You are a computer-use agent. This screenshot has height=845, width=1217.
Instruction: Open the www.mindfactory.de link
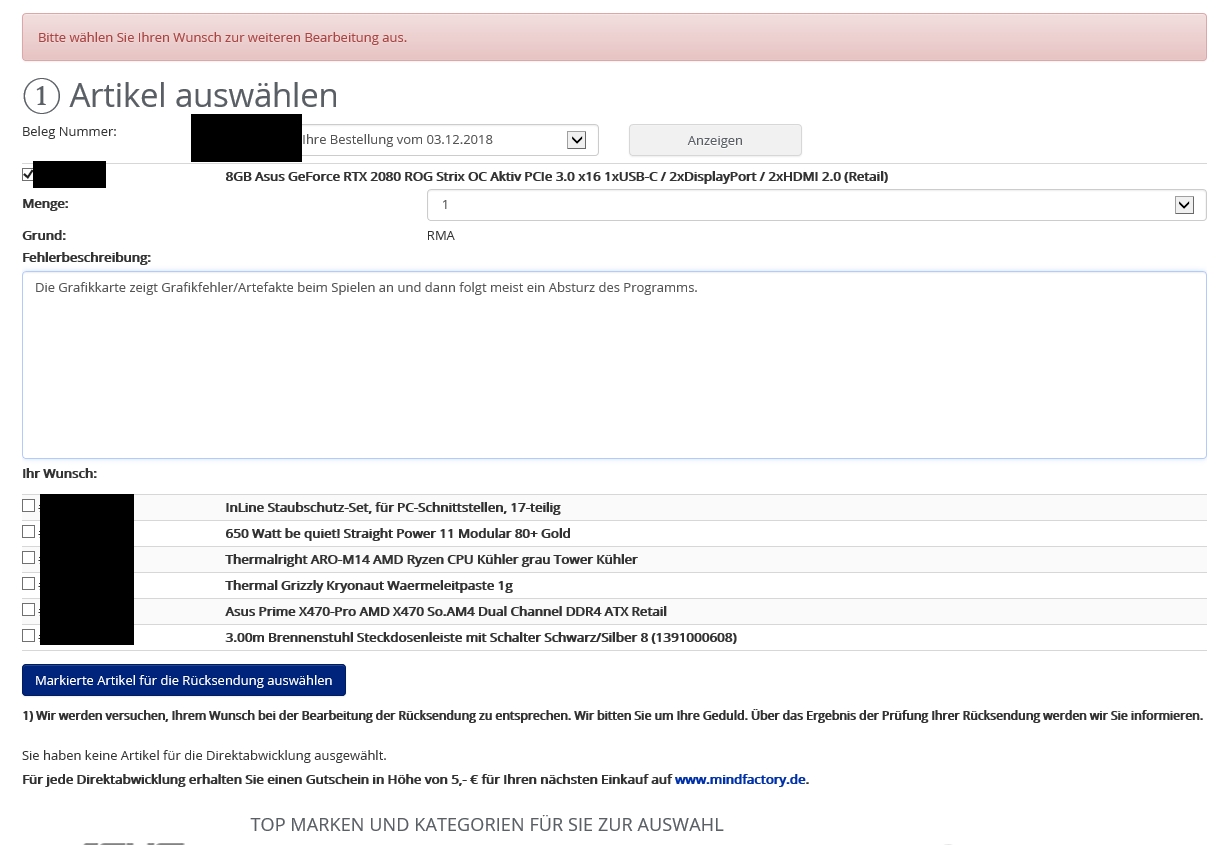(x=740, y=780)
